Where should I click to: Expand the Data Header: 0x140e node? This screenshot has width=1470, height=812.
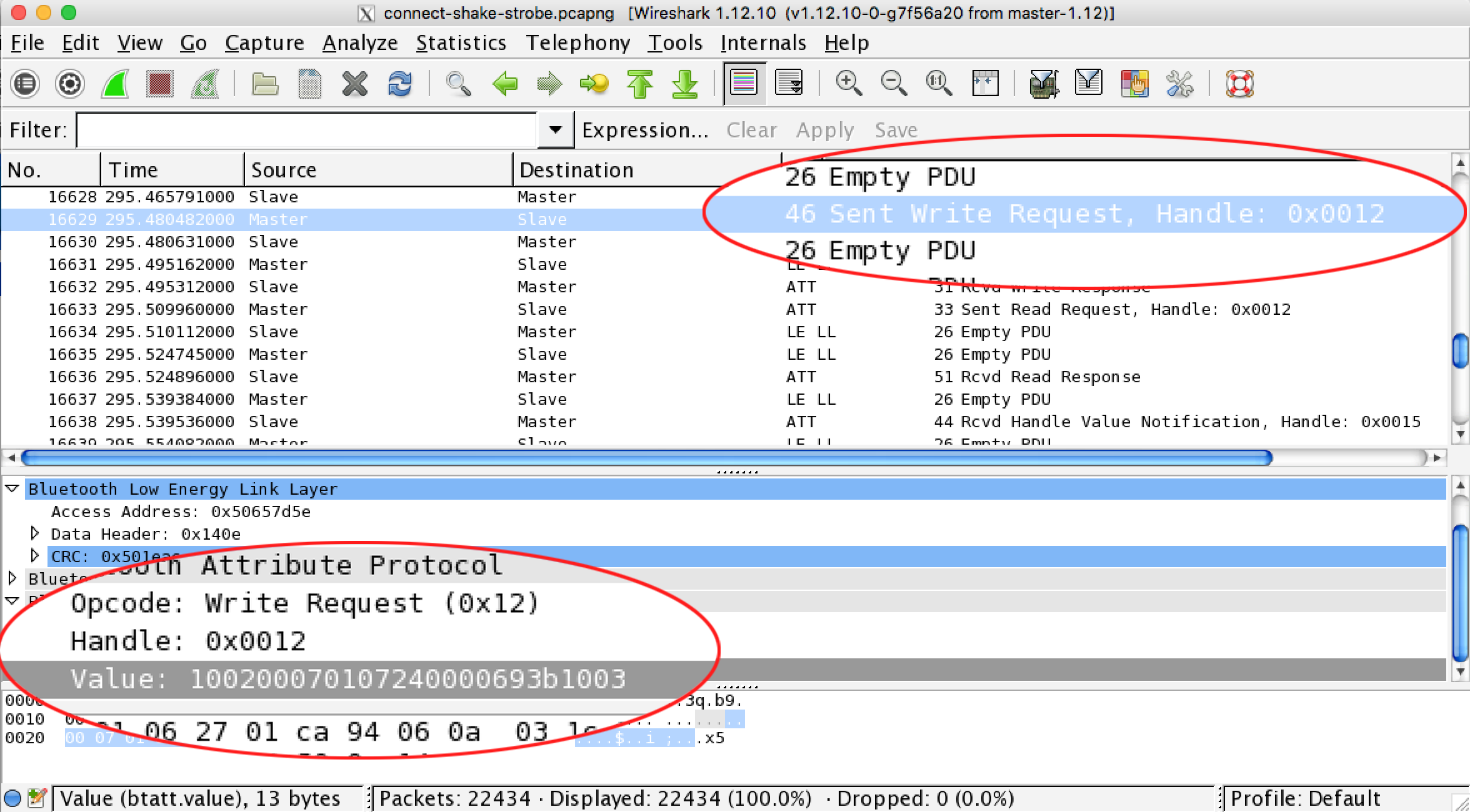35,533
